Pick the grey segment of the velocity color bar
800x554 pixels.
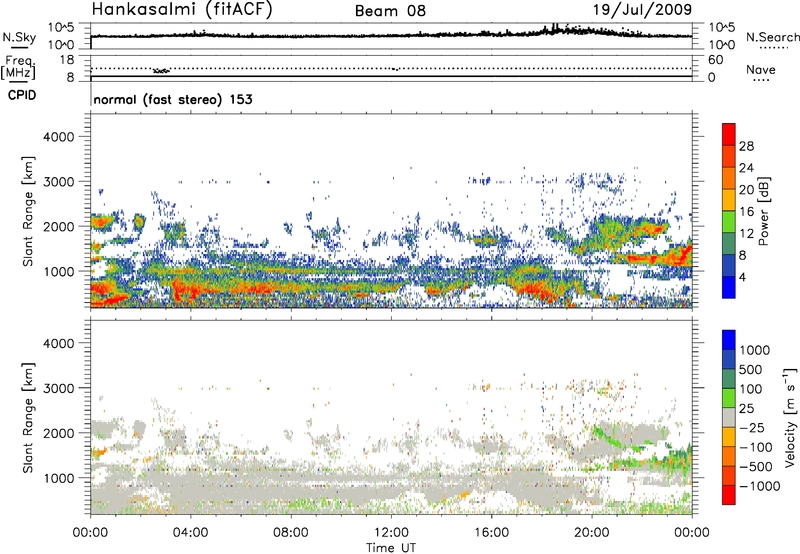[x=729, y=417]
